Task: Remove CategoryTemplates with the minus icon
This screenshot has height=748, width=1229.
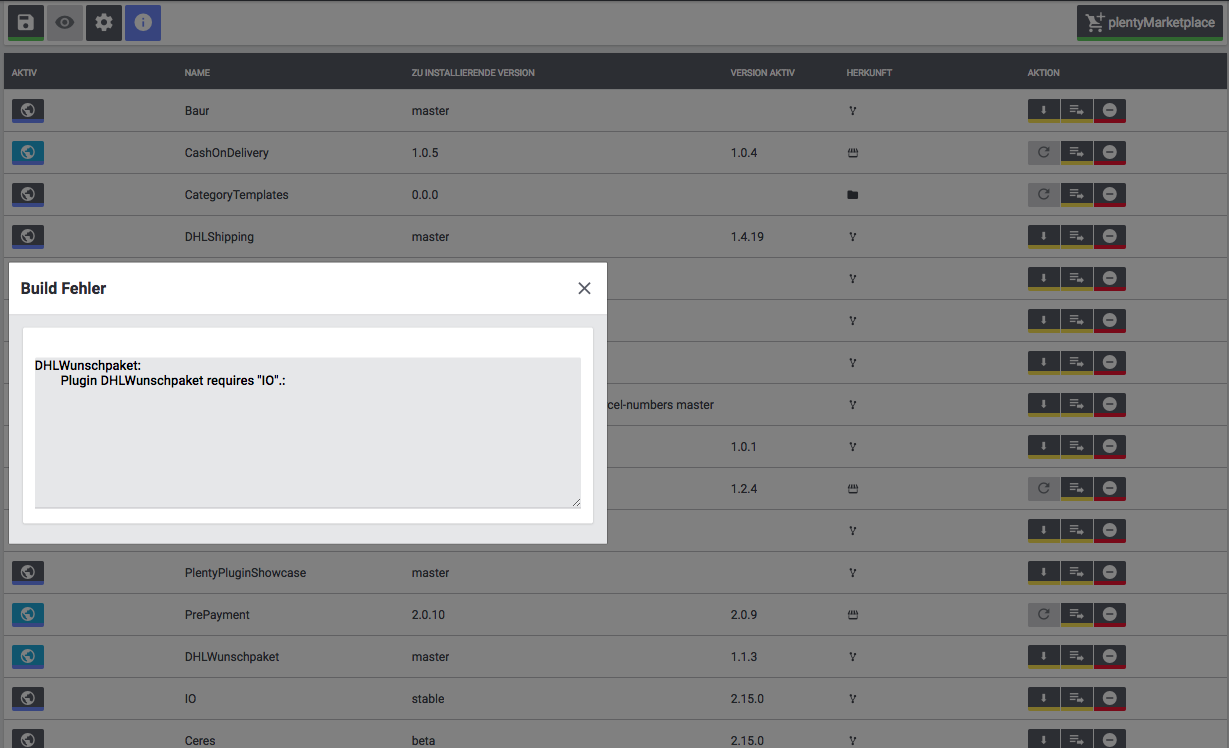Action: pyautogui.click(x=1110, y=195)
